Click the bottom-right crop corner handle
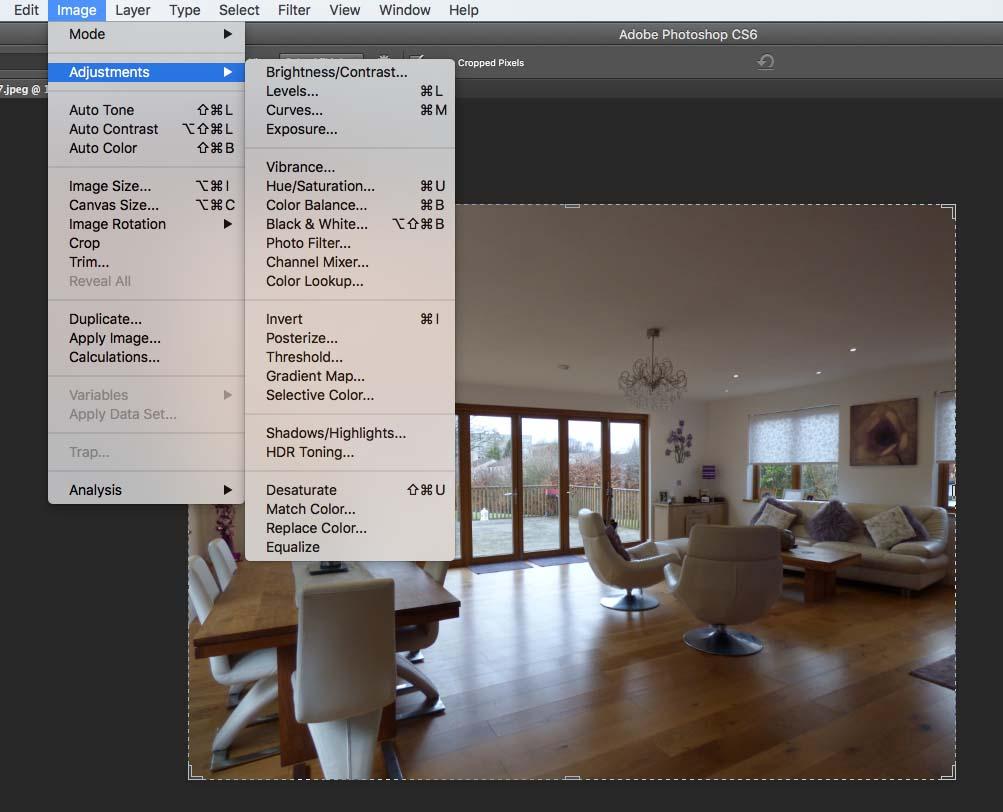 point(949,772)
